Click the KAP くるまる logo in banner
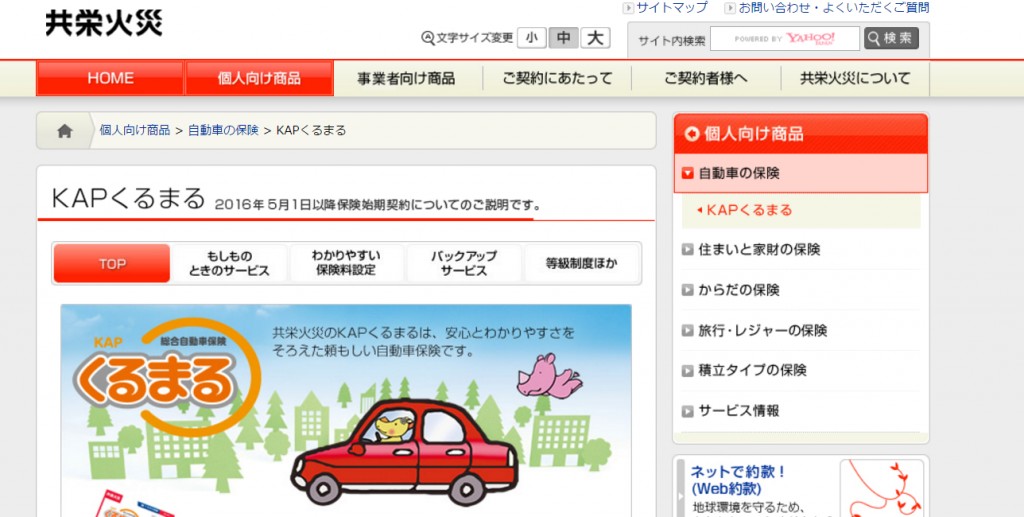This screenshot has width=1024, height=517. (167, 377)
